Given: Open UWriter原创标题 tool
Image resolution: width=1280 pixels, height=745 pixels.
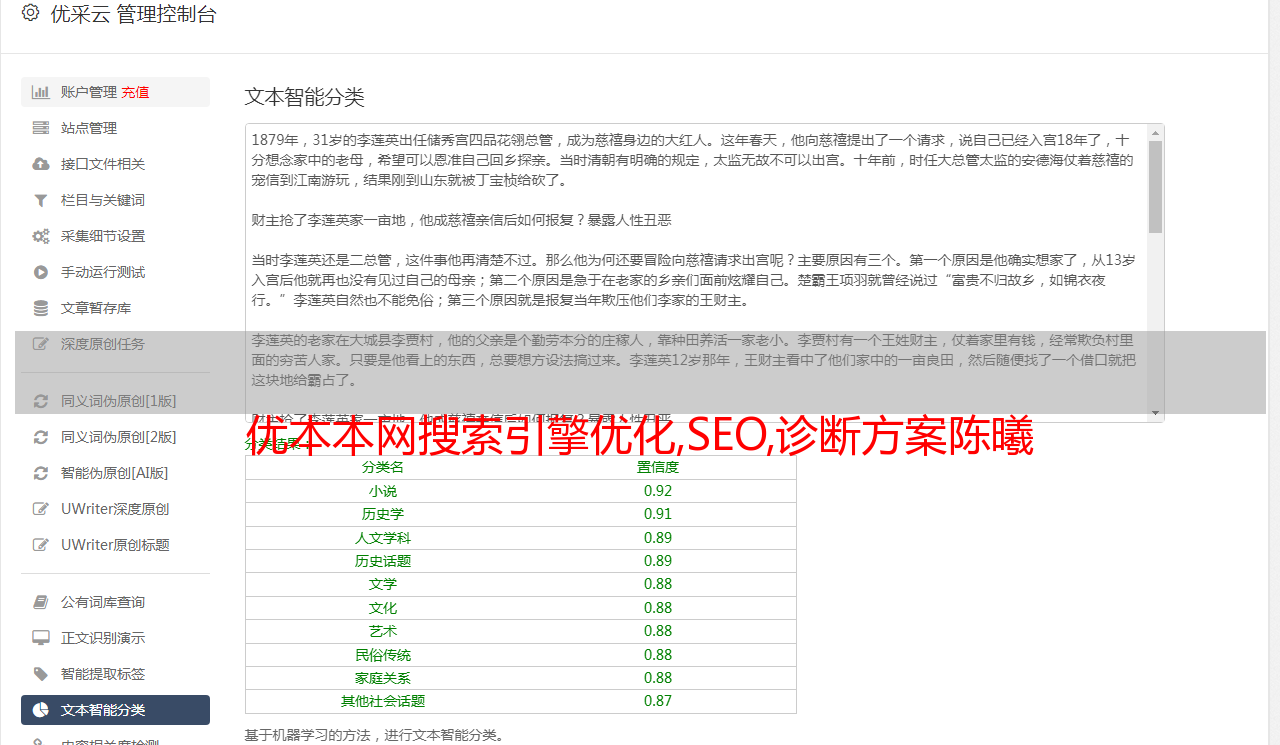Looking at the screenshot, I should [x=115, y=545].
